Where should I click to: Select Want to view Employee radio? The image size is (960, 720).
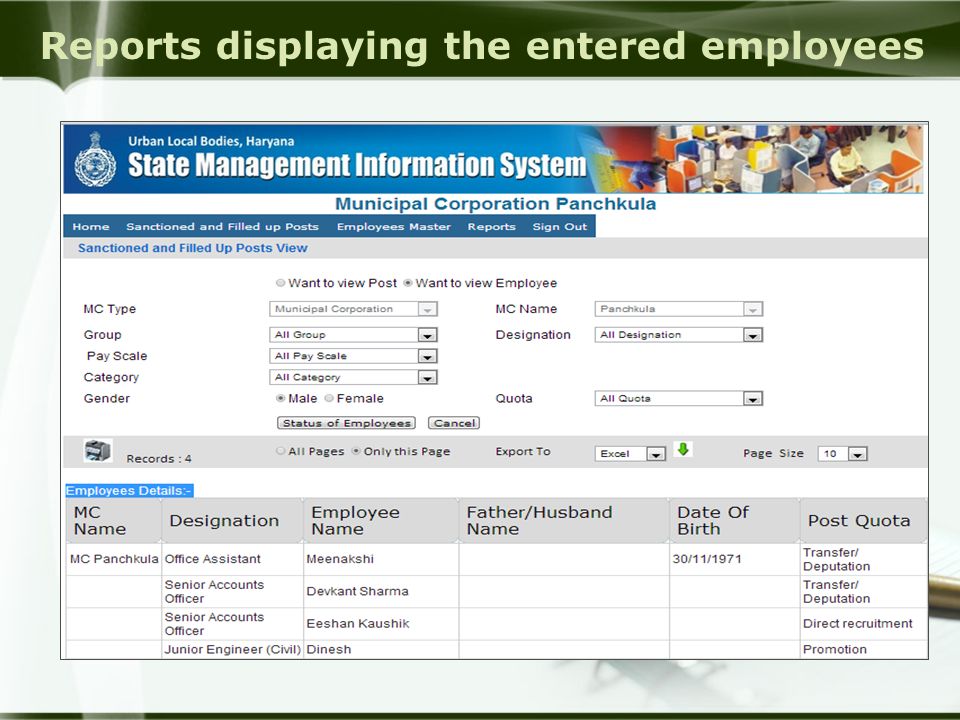pyautogui.click(x=408, y=283)
